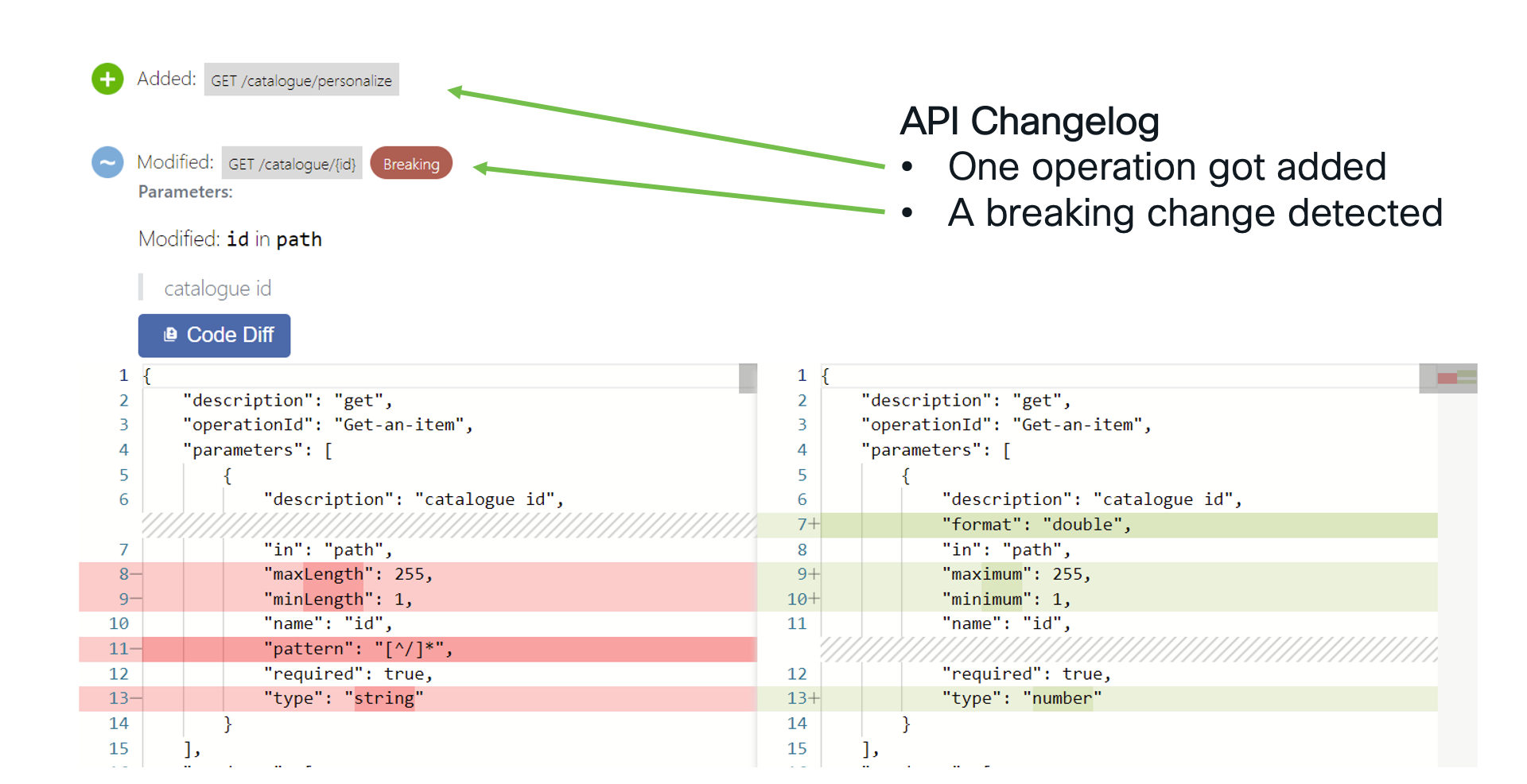Screen dimensions: 1527x784
Task: Expand the 'Modified: id in path' entry
Action: click(x=230, y=239)
